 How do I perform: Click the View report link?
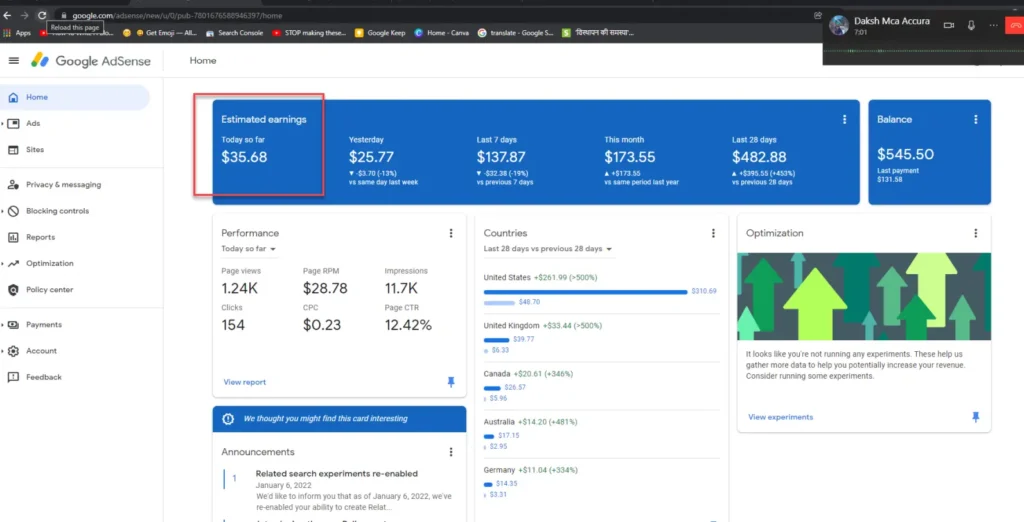244,382
